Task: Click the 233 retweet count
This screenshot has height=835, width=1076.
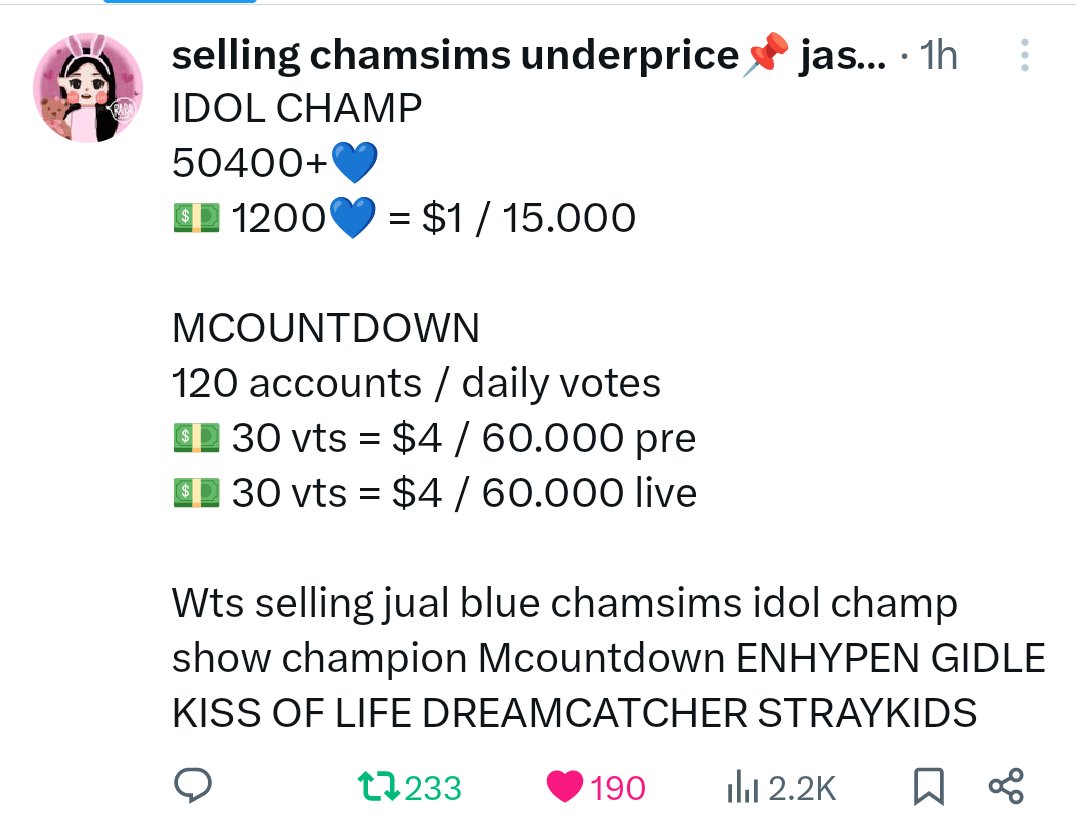Action: [x=433, y=788]
